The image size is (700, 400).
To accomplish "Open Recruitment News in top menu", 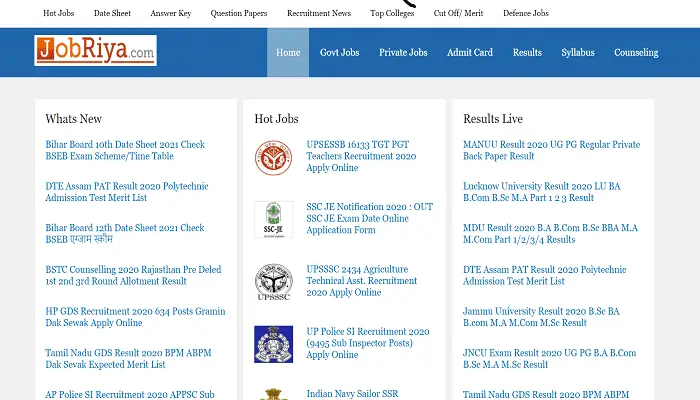I will [319, 13].
